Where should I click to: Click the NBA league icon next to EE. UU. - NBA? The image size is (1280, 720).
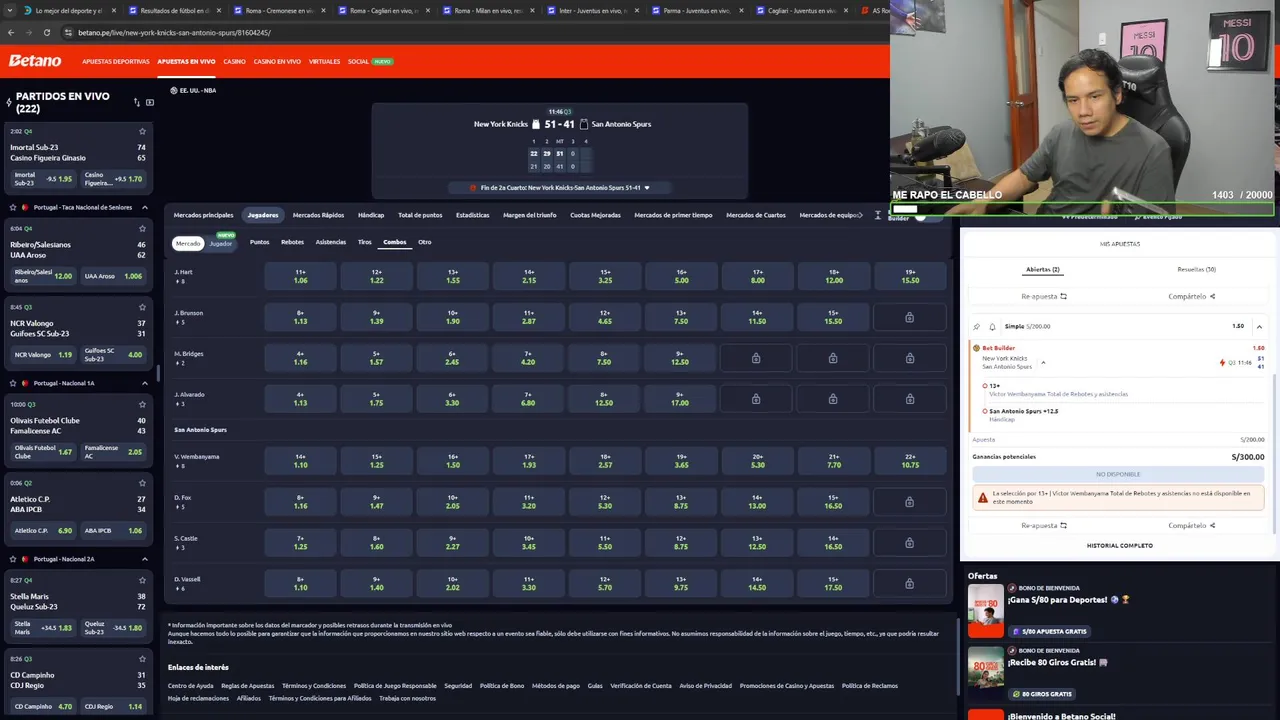point(173,90)
